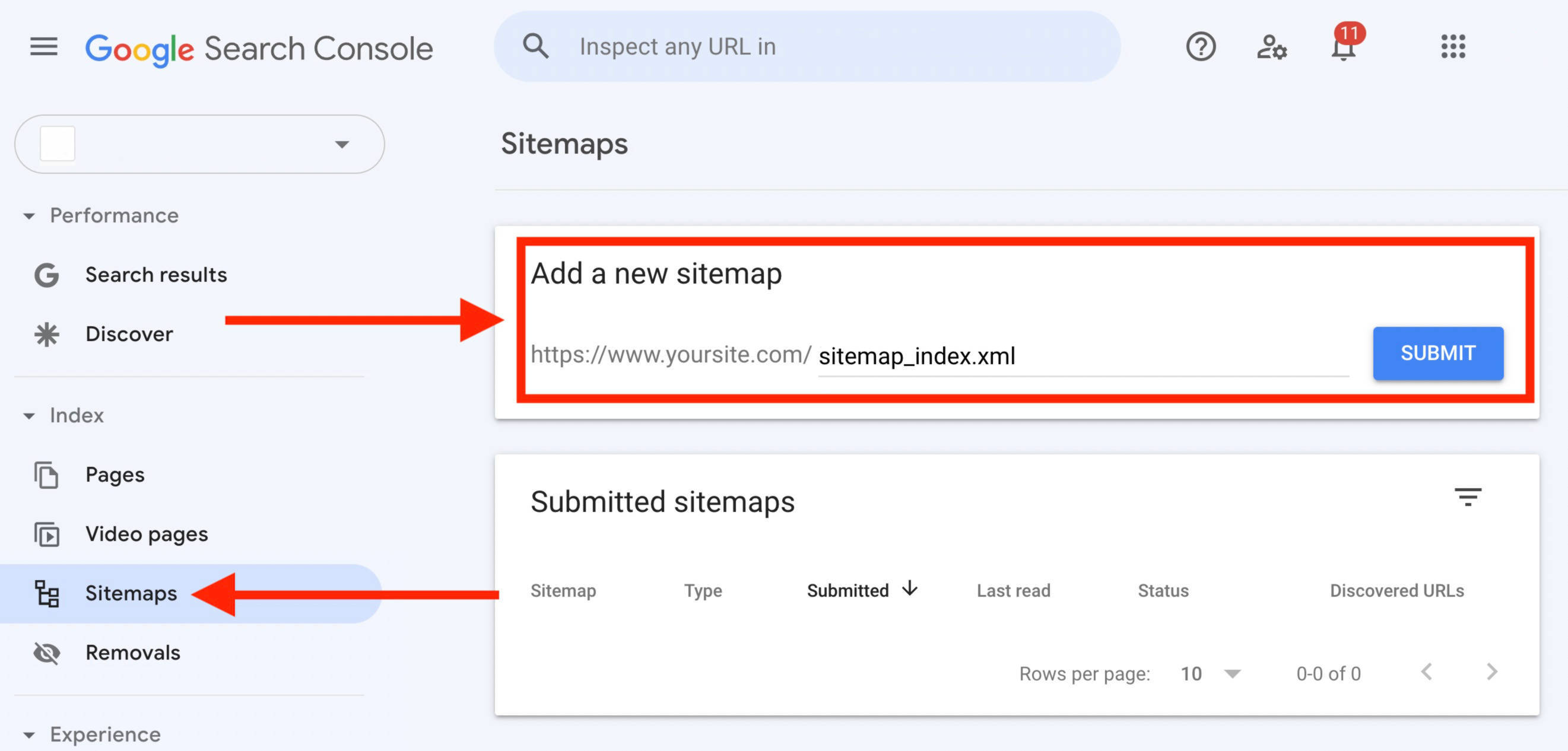
Task: Open the hamburger navigation menu
Action: pos(43,46)
